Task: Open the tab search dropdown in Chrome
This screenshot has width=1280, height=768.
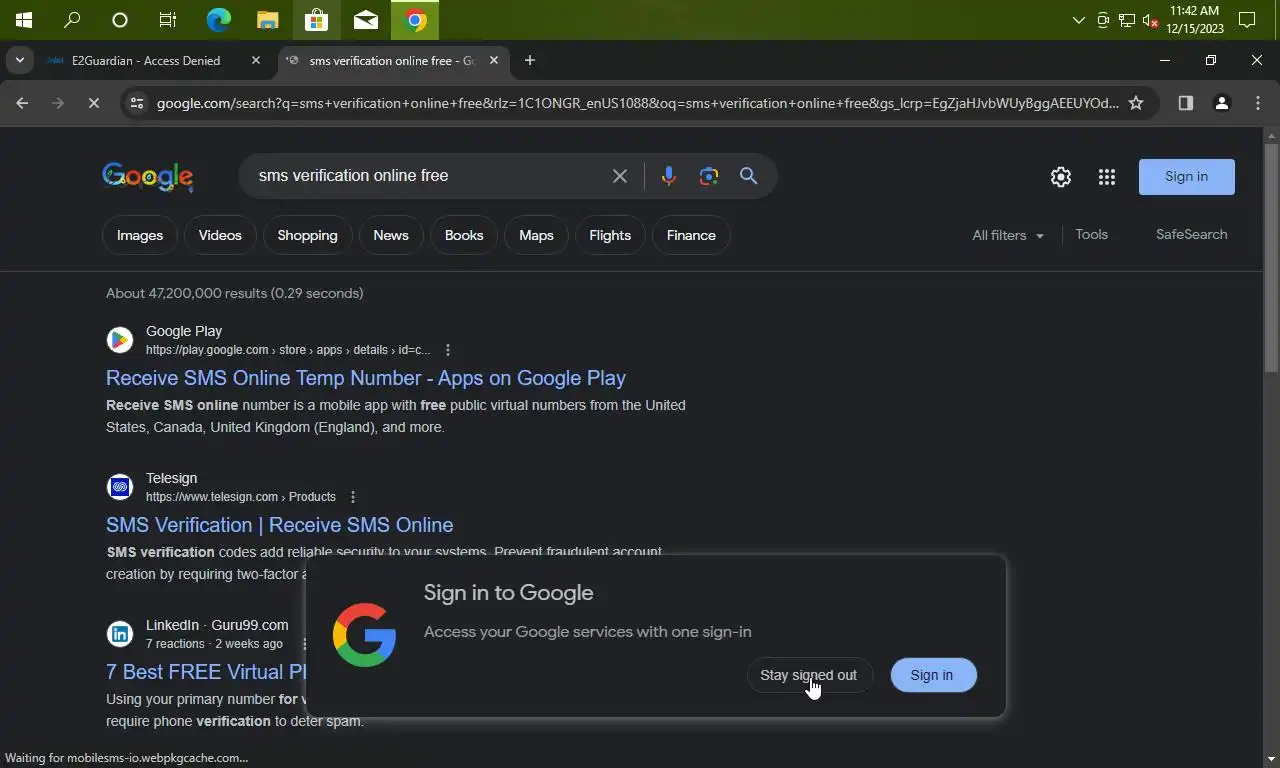Action: [19, 60]
